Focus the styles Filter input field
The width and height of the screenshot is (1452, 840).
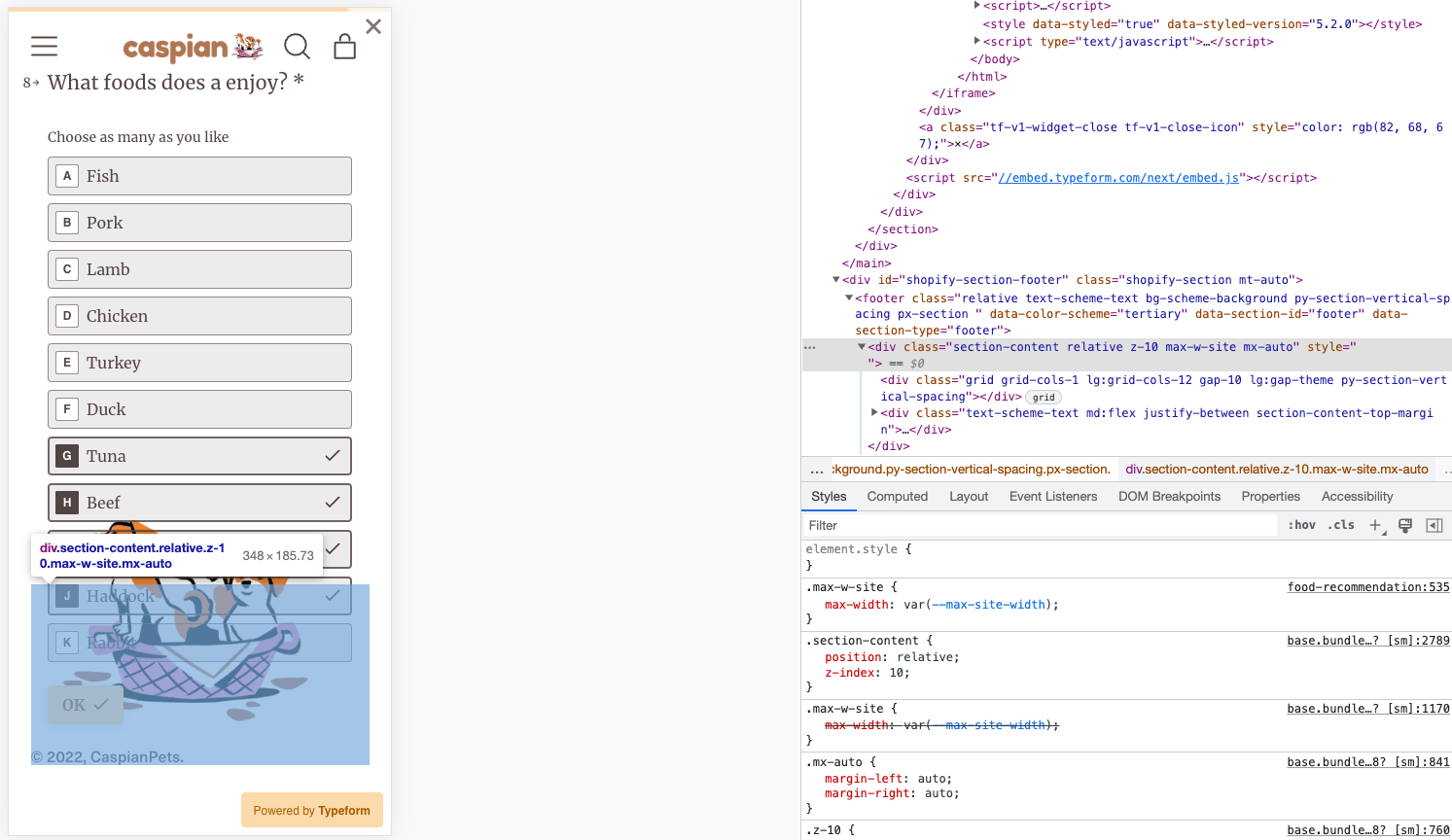tap(1039, 525)
